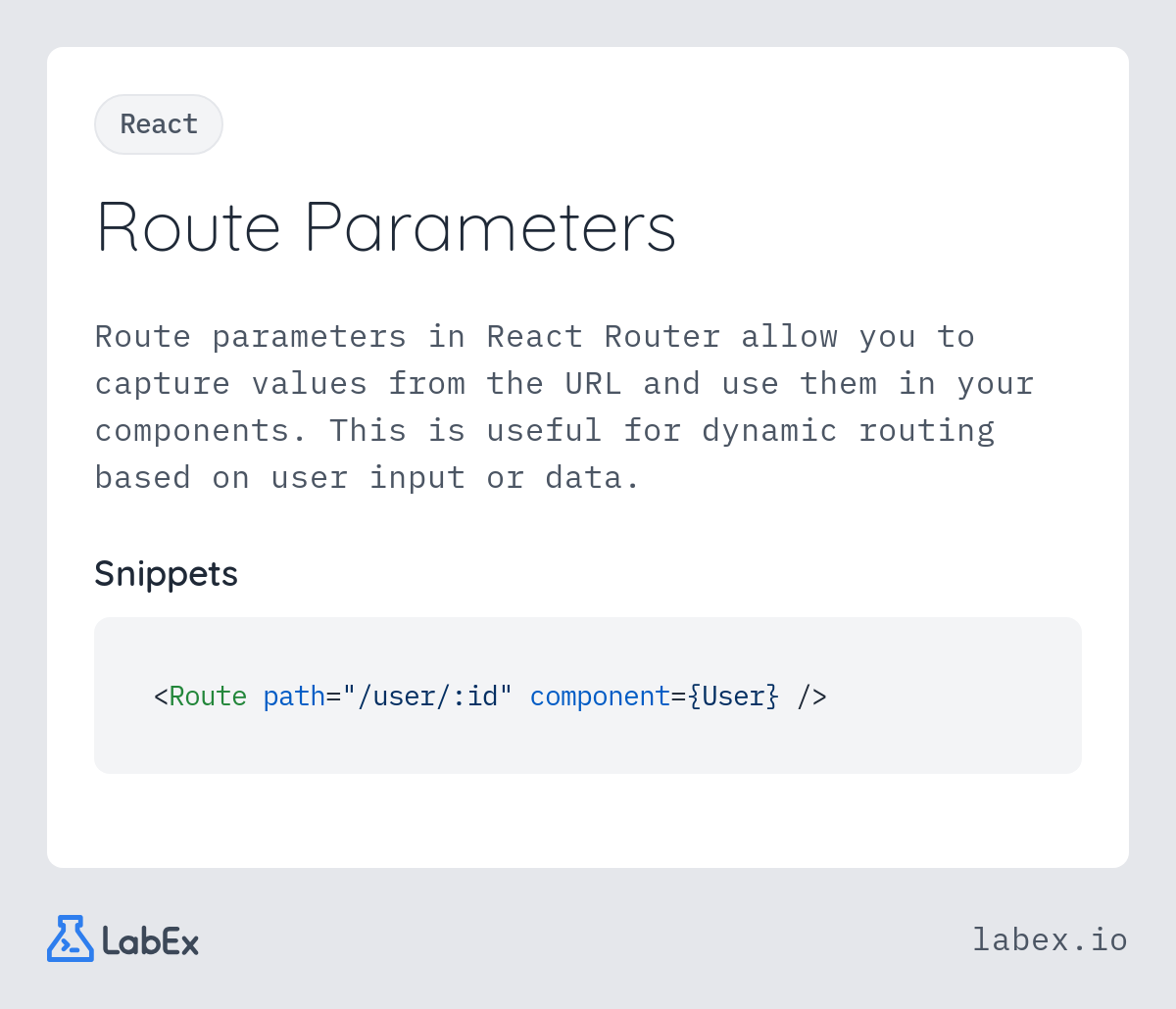Click the green Route tag name in code
Screen dimensions: 1176x1009
(208, 697)
